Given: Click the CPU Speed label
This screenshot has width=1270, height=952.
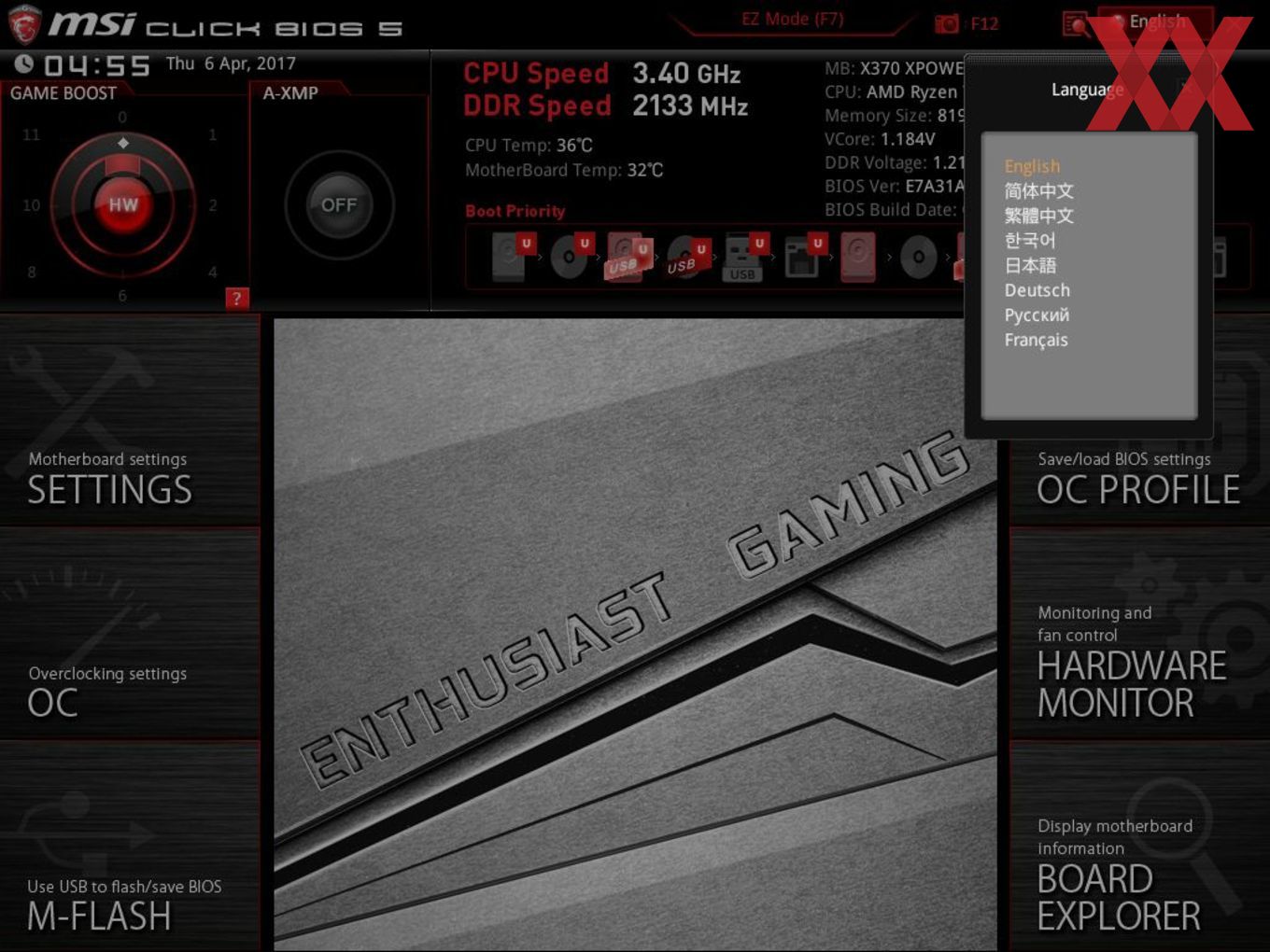Looking at the screenshot, I should click(536, 74).
